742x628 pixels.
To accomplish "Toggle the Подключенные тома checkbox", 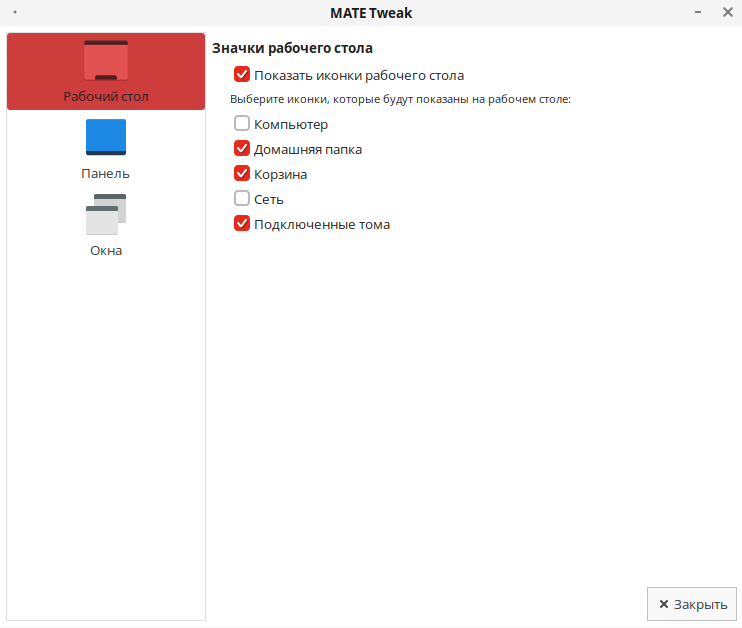I will [x=241, y=224].
